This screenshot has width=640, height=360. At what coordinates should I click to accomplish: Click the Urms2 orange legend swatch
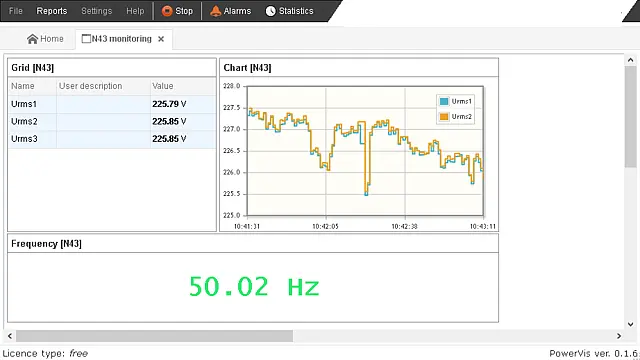coord(444,117)
